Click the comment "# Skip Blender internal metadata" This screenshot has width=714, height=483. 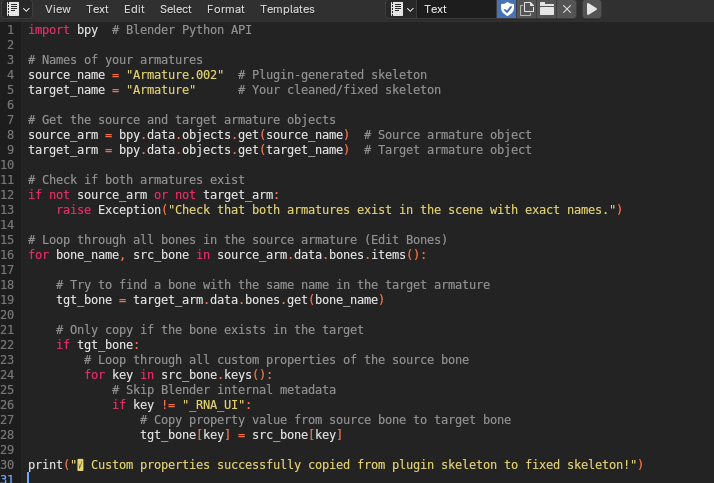click(224, 390)
